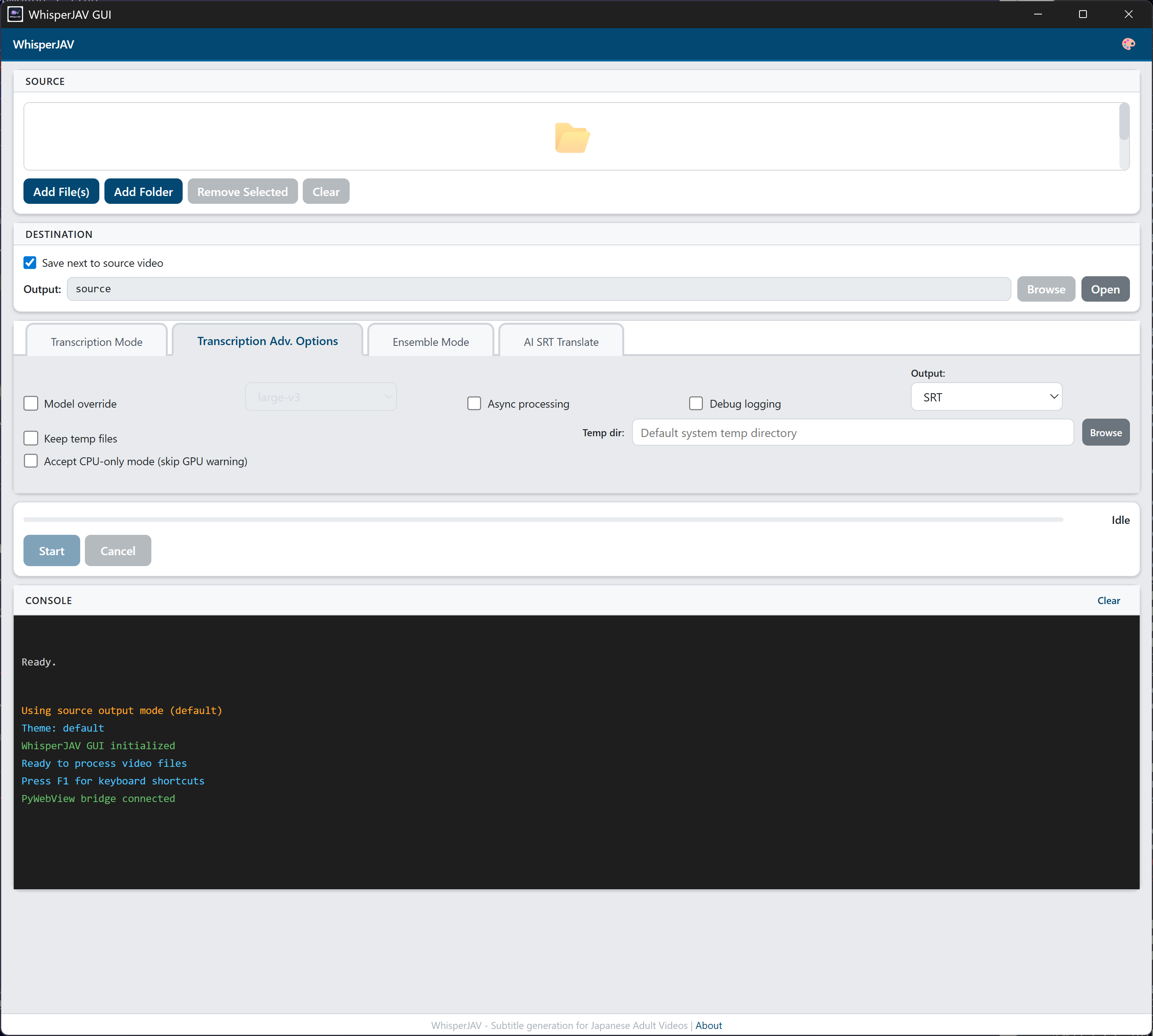Clear the console output
Image resolution: width=1153 pixels, height=1036 pixels.
[1108, 601]
